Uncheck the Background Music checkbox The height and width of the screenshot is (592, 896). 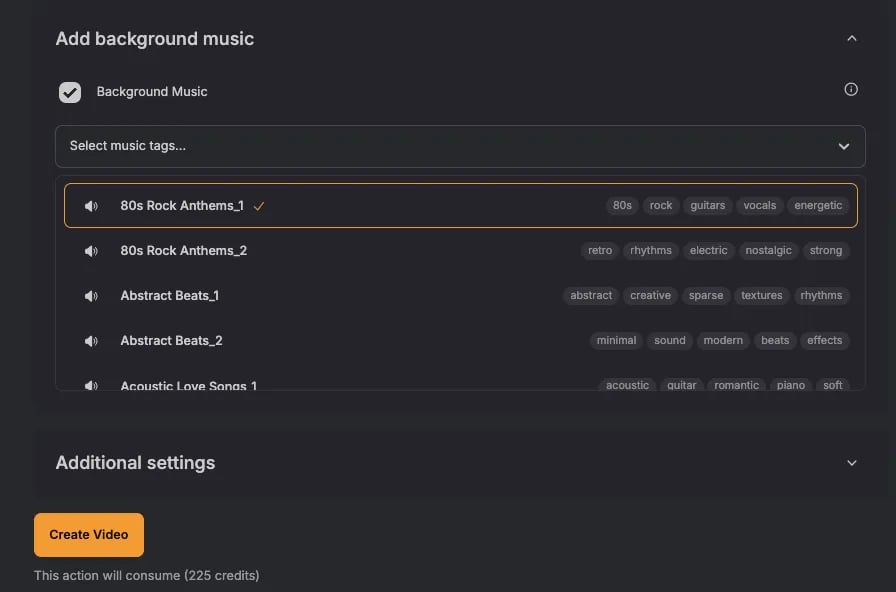tap(70, 92)
